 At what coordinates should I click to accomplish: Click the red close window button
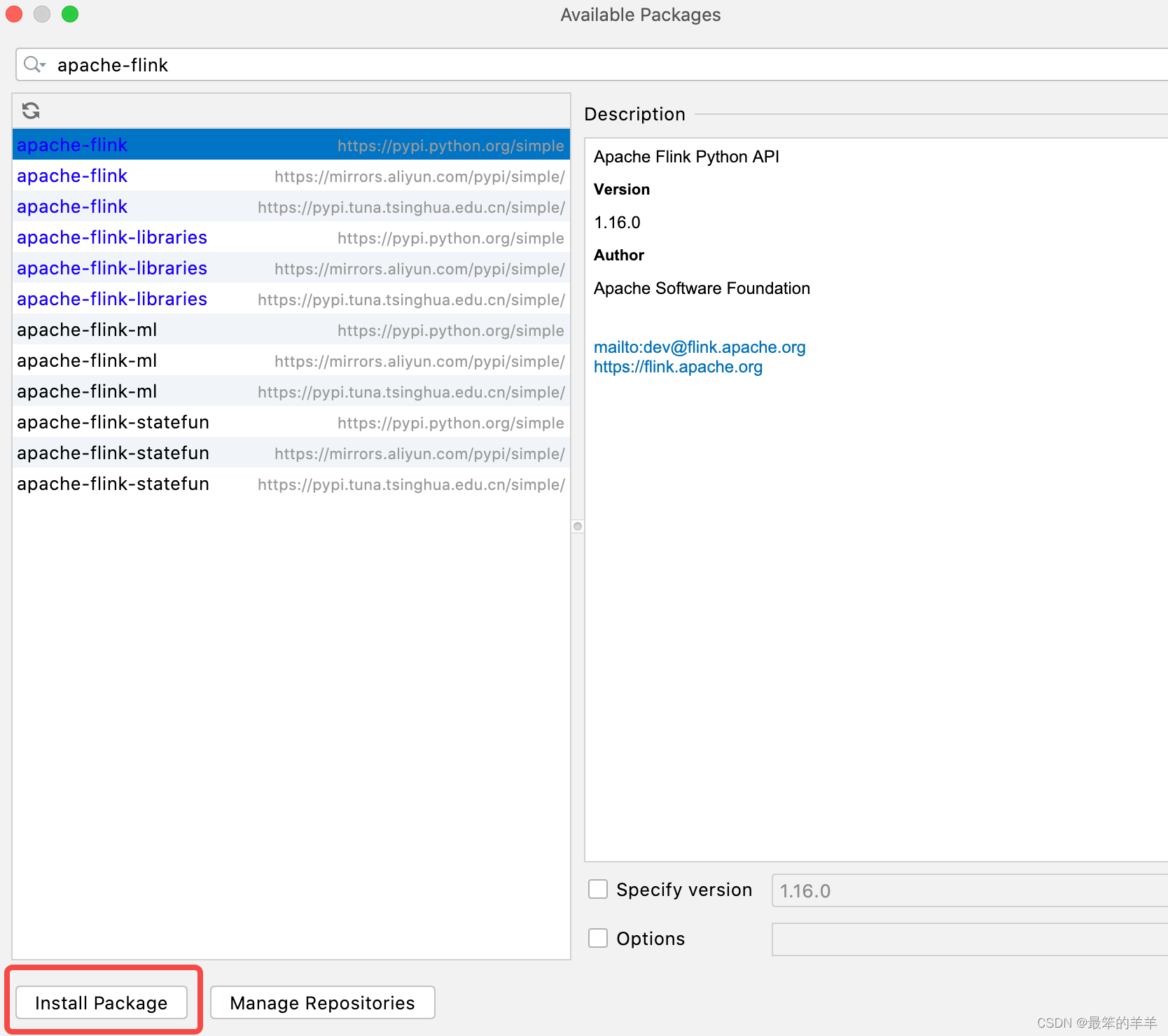14,14
